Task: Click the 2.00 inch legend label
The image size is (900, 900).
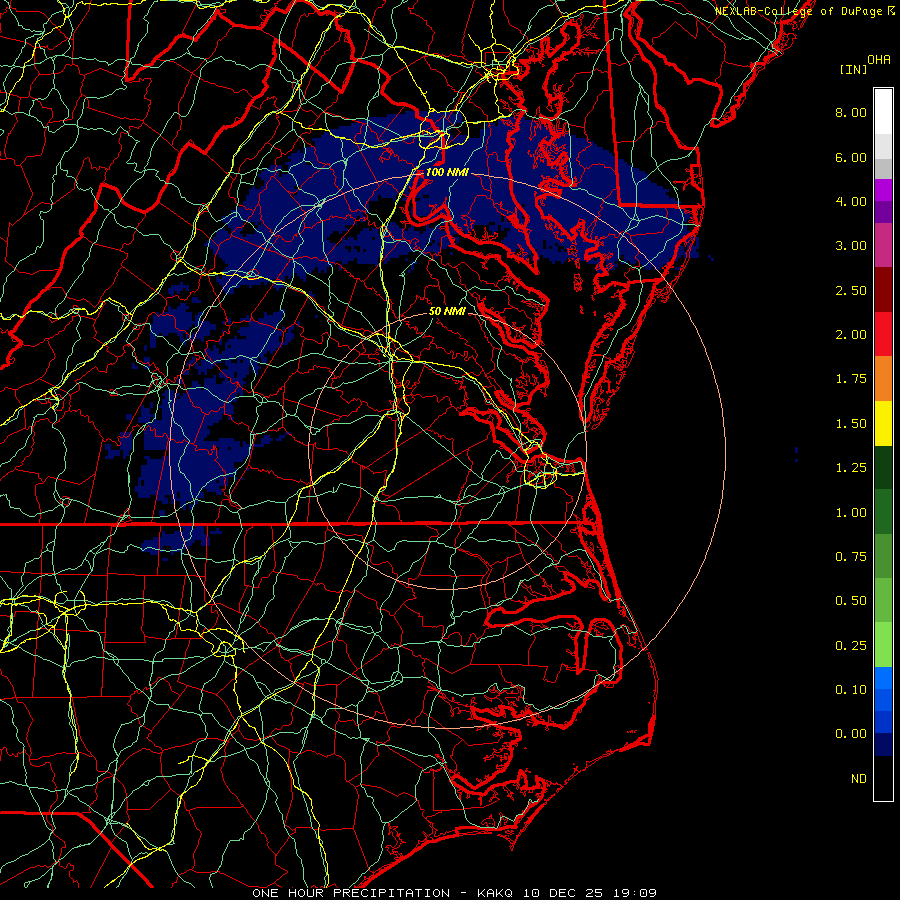Action: coord(851,335)
